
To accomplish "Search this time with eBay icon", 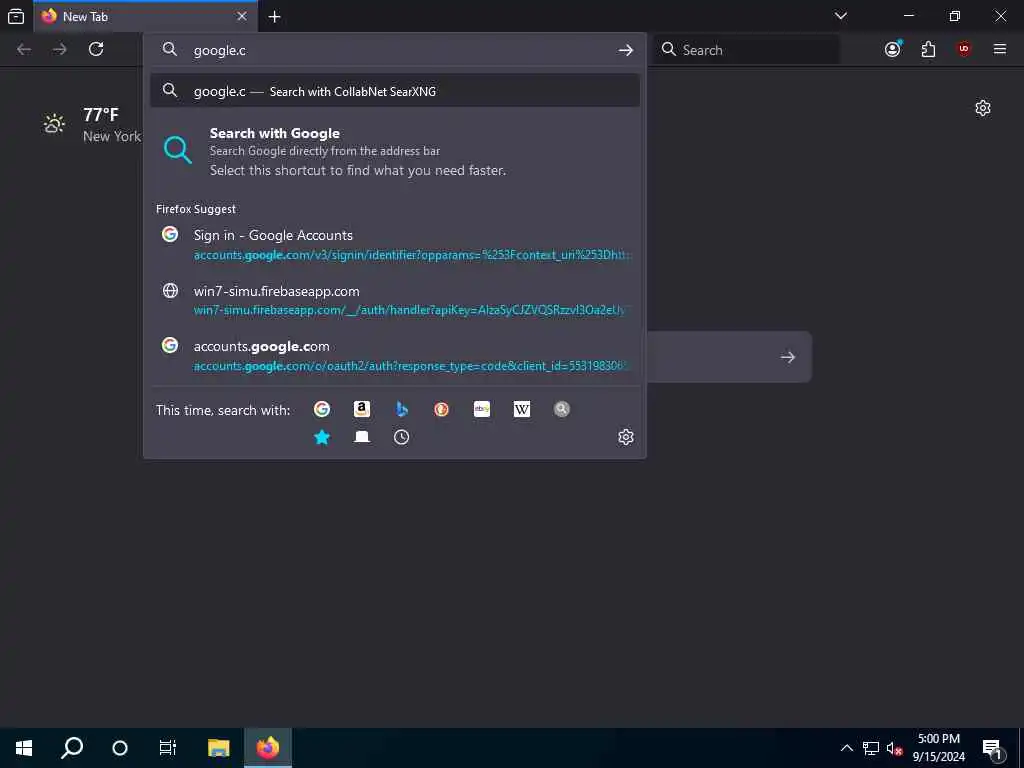I will (x=482, y=409).
